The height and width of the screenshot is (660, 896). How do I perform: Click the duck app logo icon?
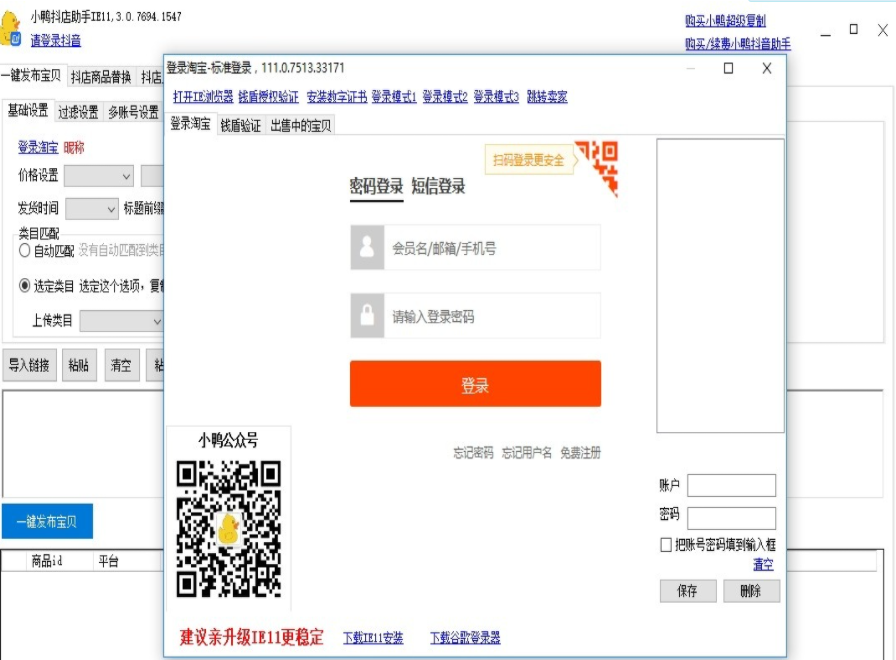pos(11,28)
